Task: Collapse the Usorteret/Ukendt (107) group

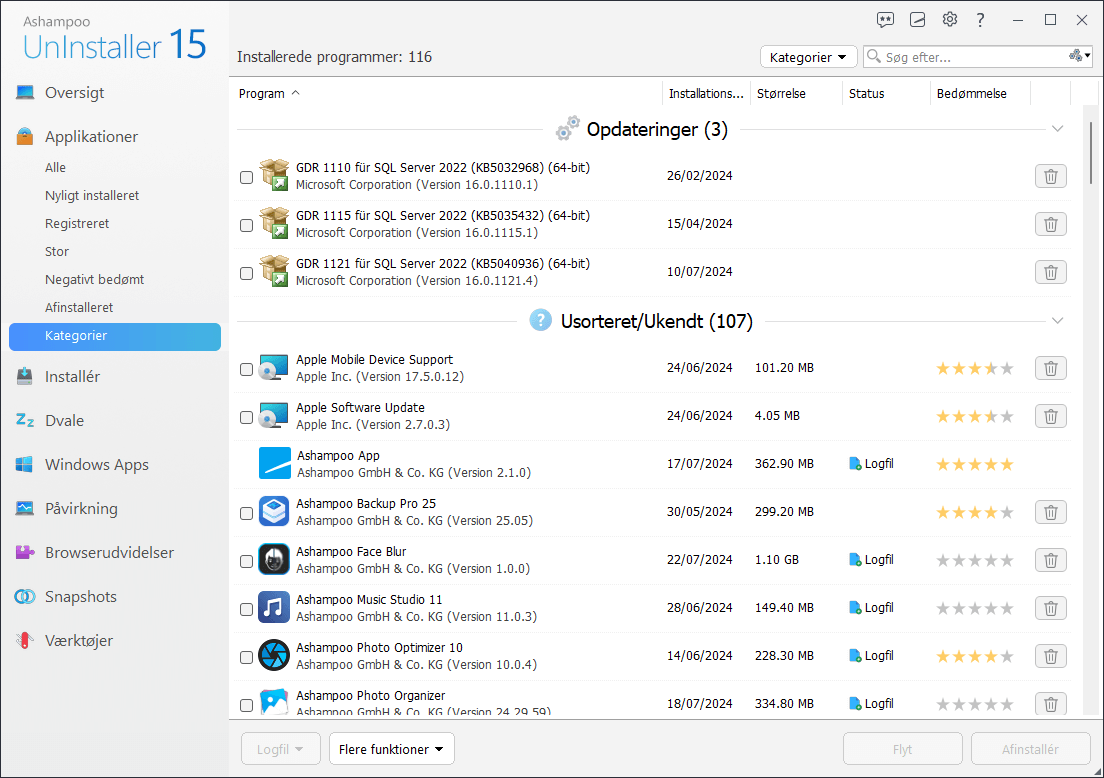Action: [1057, 320]
